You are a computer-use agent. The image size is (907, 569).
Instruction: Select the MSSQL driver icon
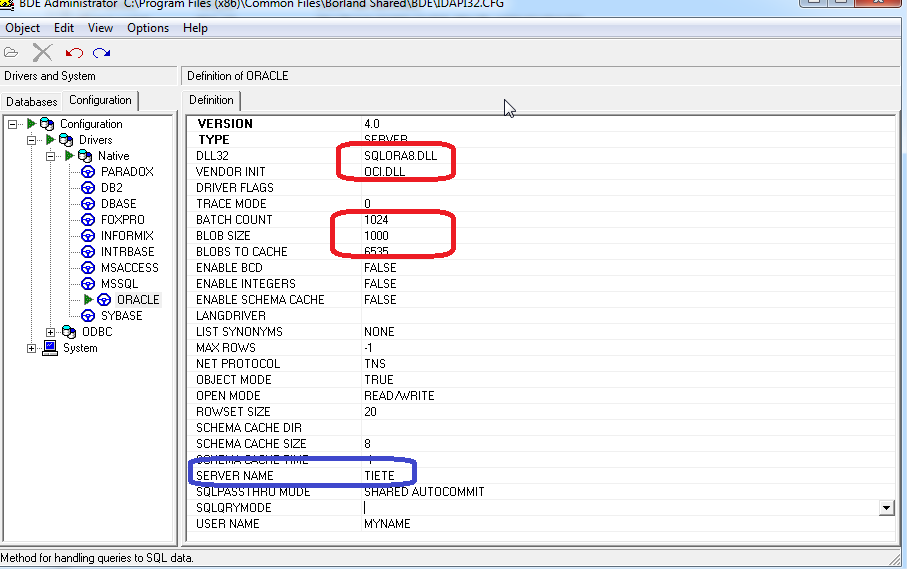[x=88, y=284]
